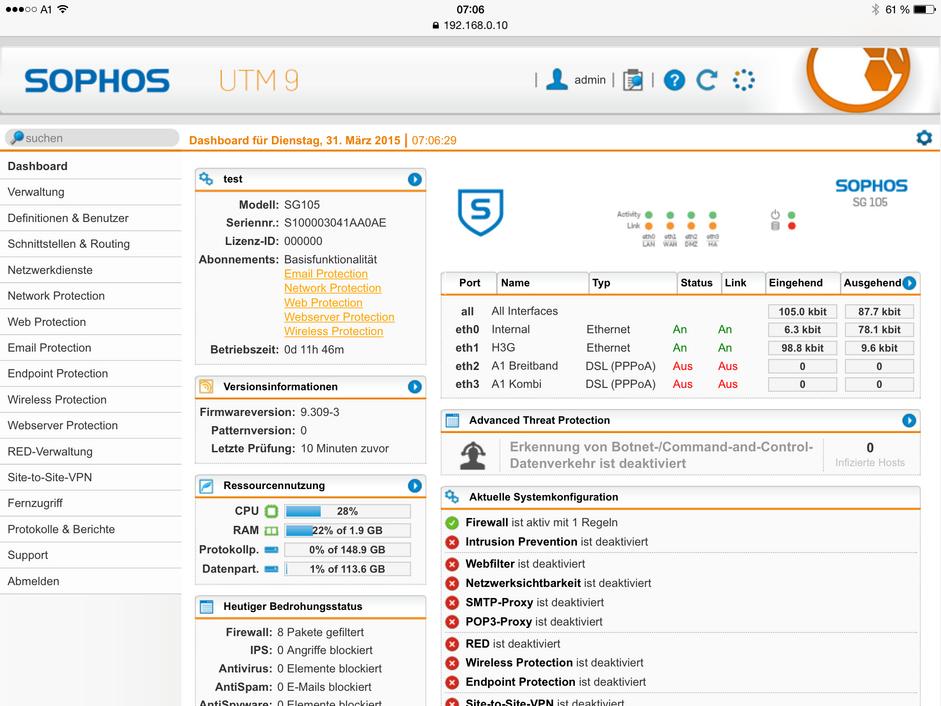Click the Protokollp. disk icon
Image resolution: width=941 pixels, height=706 pixels.
pyautogui.click(x=271, y=550)
